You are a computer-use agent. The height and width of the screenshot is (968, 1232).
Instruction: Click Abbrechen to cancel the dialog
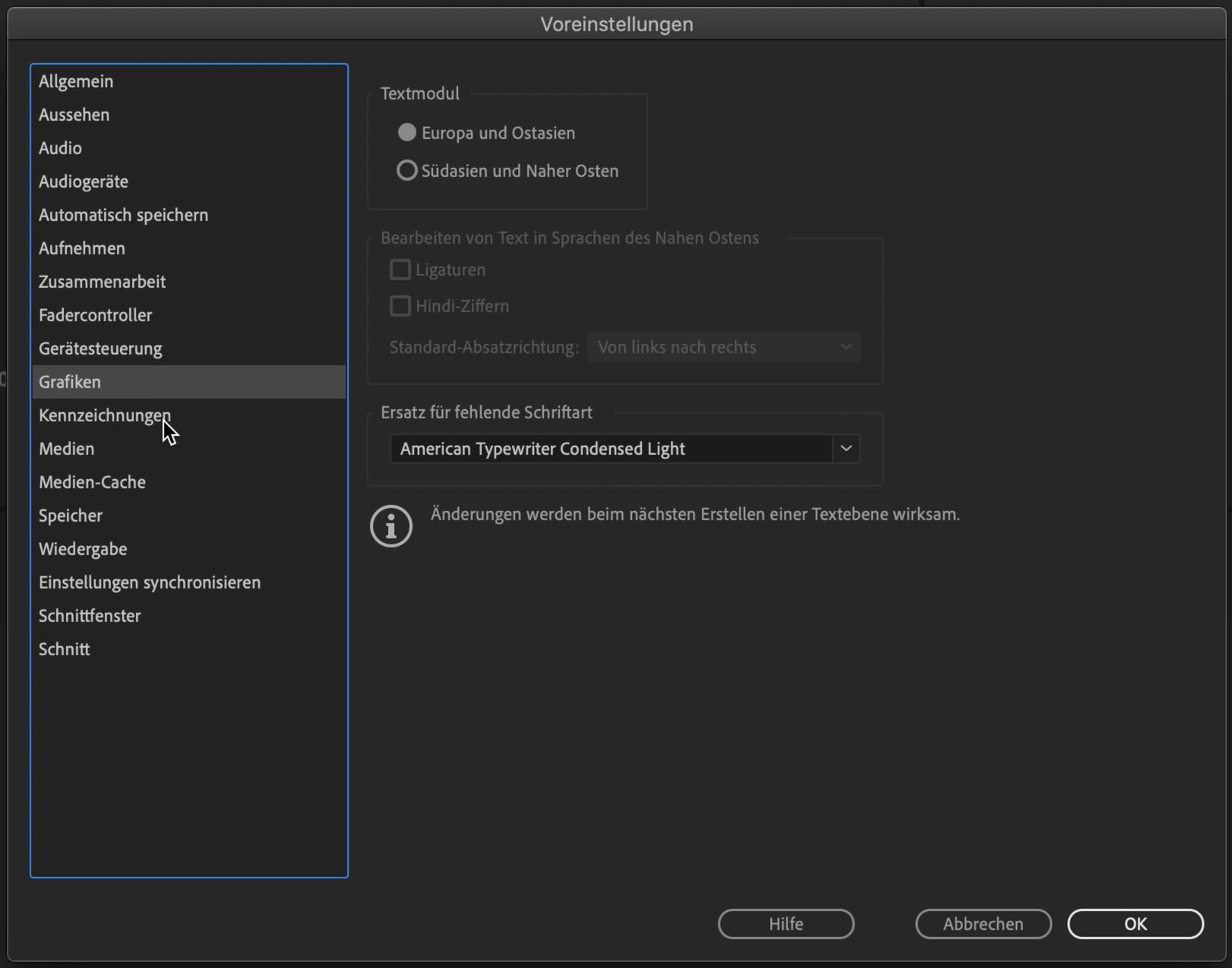pos(983,924)
